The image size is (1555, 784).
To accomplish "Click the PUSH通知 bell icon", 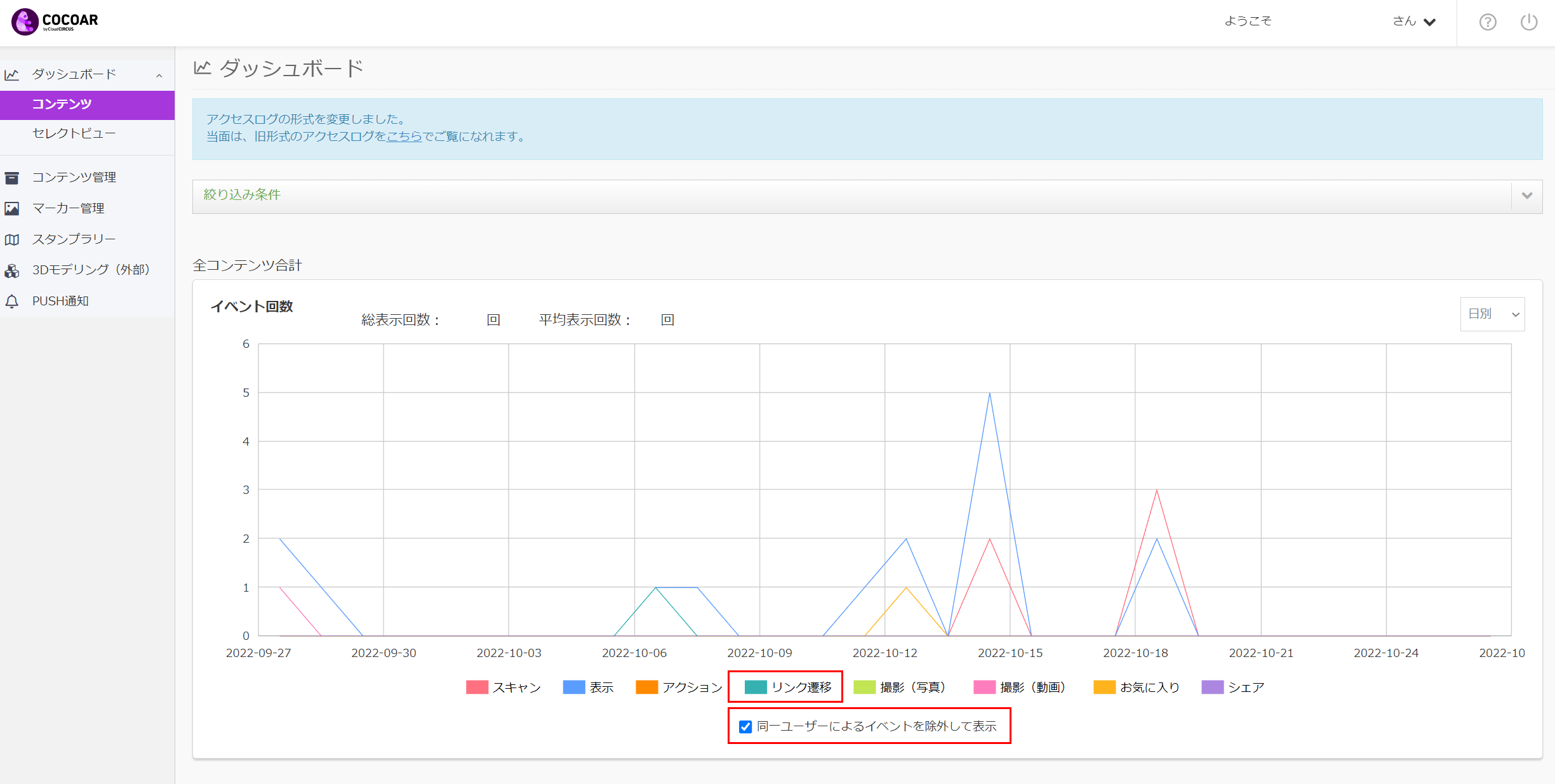I will [12, 302].
